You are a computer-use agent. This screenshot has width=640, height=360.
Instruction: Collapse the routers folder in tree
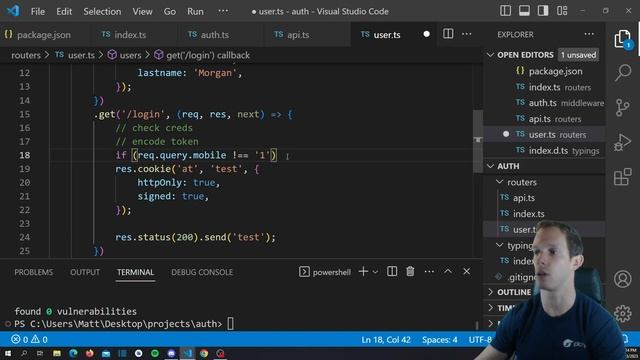point(500,182)
